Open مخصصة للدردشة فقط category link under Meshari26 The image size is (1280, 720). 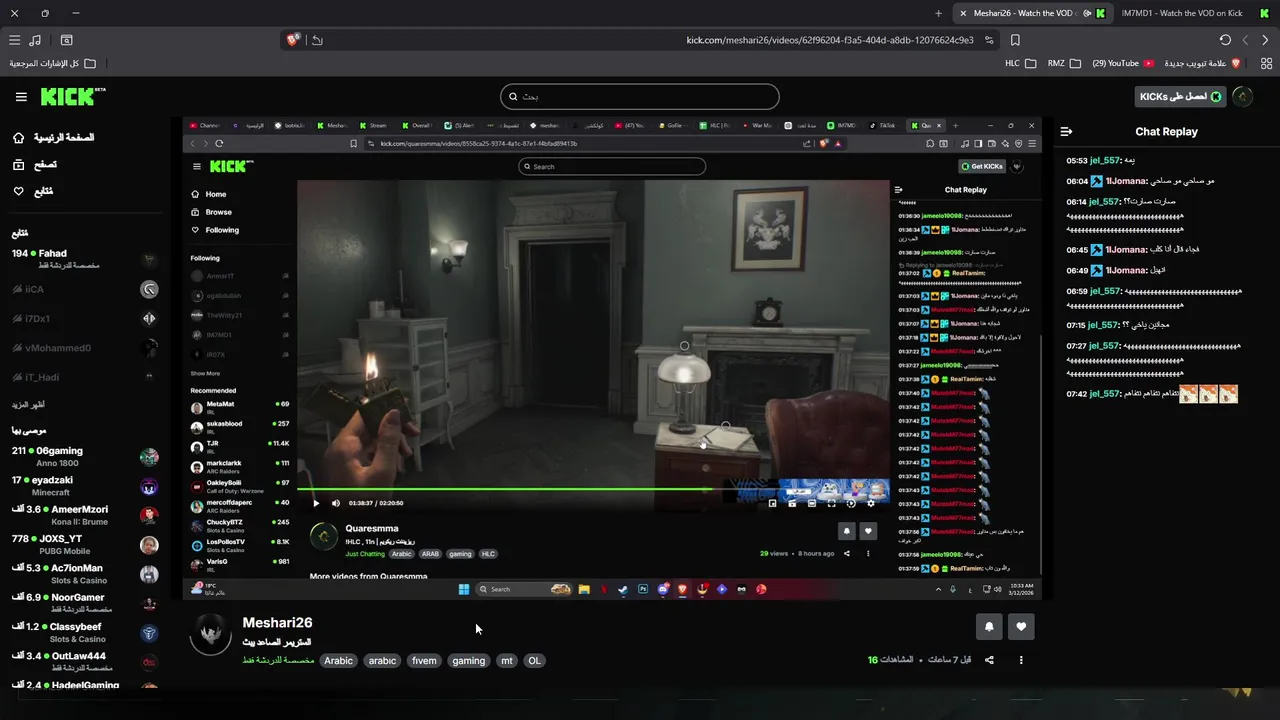click(278, 660)
